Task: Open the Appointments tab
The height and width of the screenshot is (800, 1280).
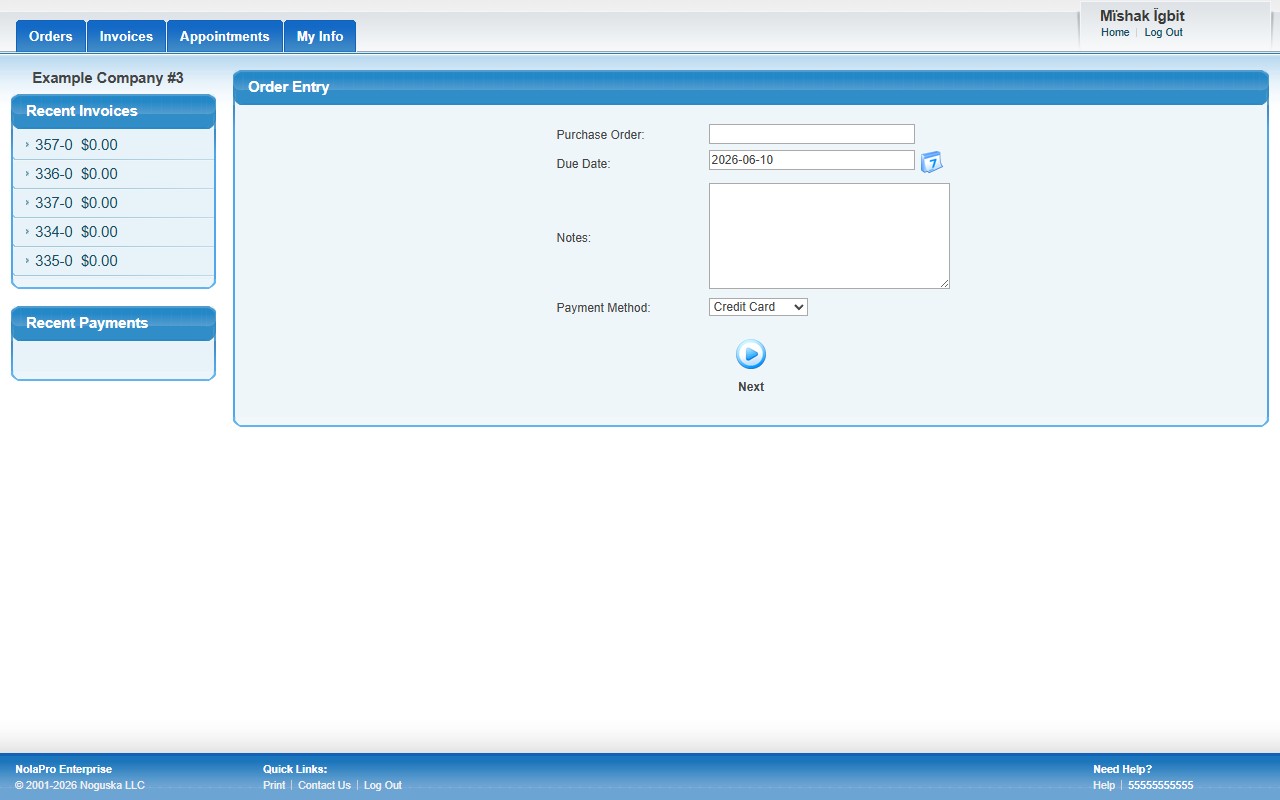Action: tap(224, 36)
